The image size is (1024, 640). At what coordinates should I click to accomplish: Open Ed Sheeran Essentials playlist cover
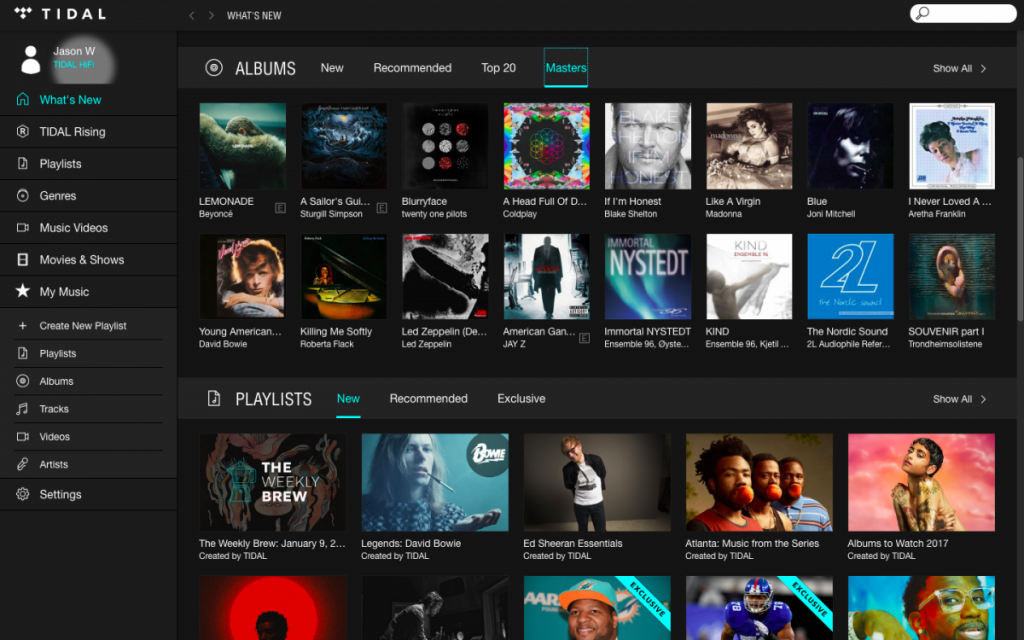pos(597,482)
